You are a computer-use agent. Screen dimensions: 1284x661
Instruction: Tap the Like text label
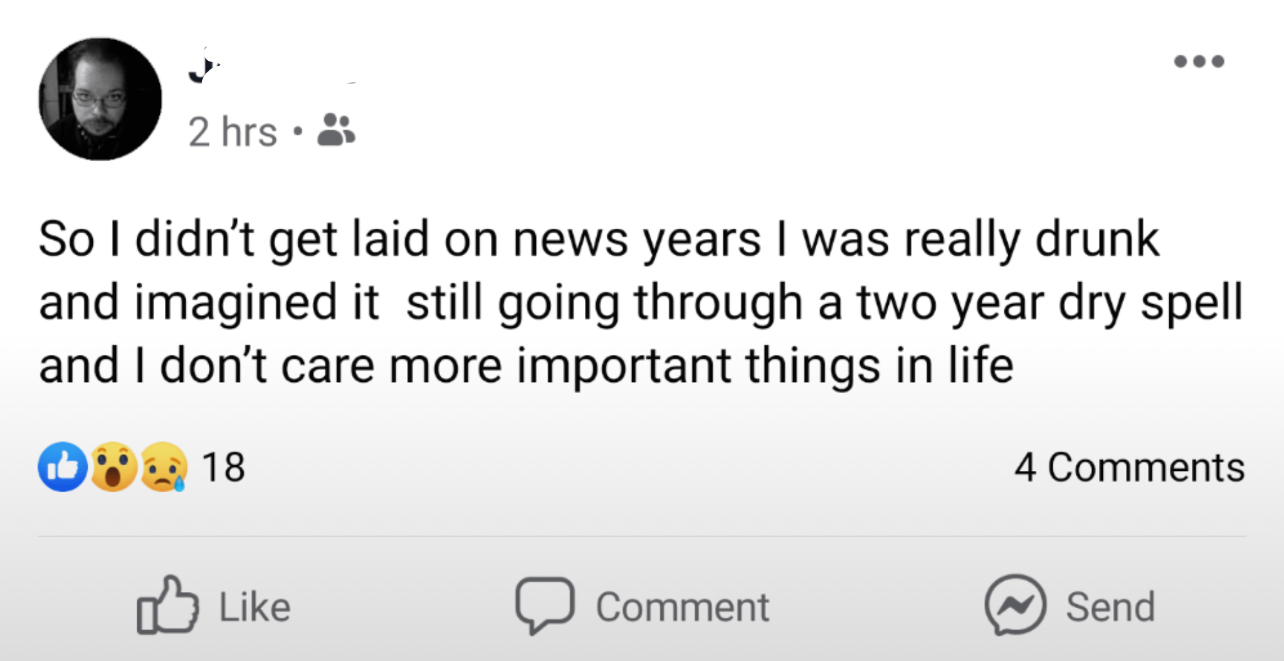254,607
